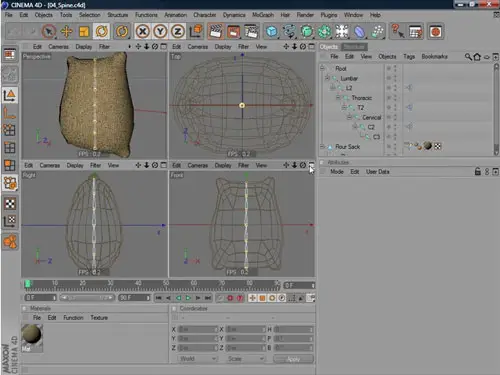Click the timeline playhead at frame 0
This screenshot has height=375, width=500.
pos(28,284)
